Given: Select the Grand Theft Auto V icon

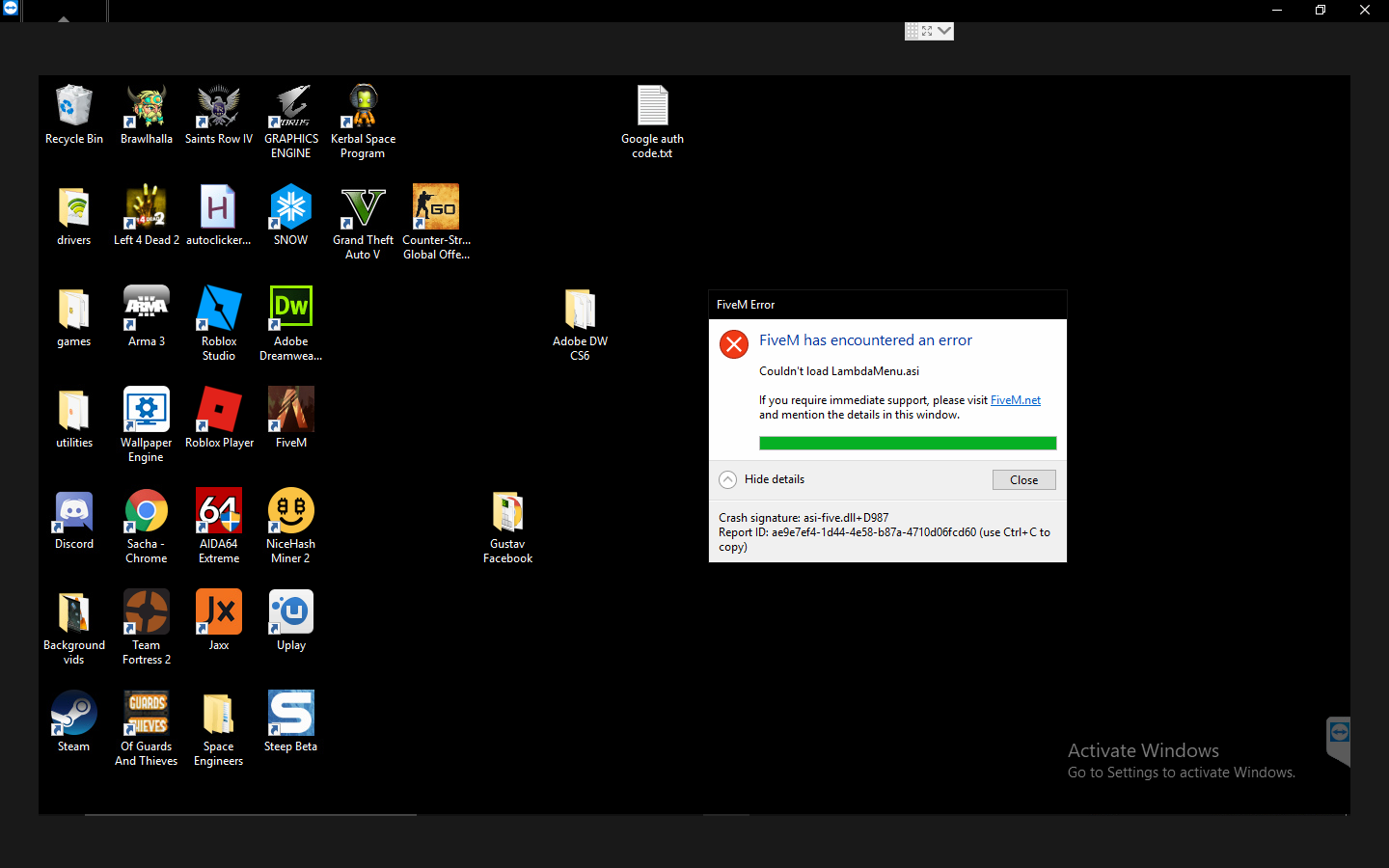Looking at the screenshot, I should 363,223.
